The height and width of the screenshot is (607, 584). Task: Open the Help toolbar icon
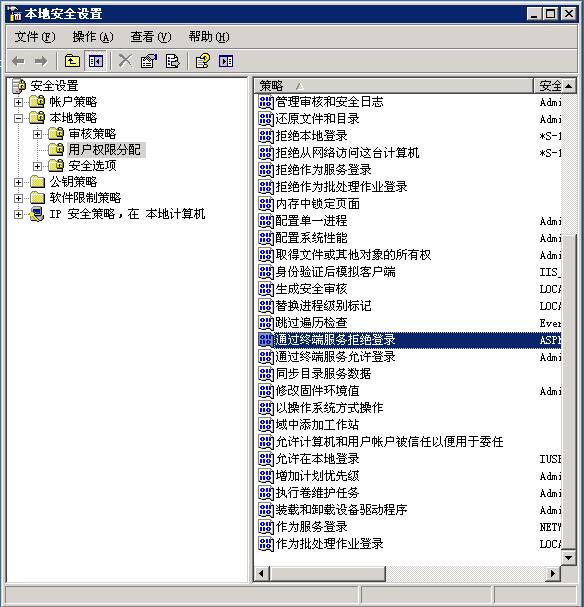click(x=203, y=61)
